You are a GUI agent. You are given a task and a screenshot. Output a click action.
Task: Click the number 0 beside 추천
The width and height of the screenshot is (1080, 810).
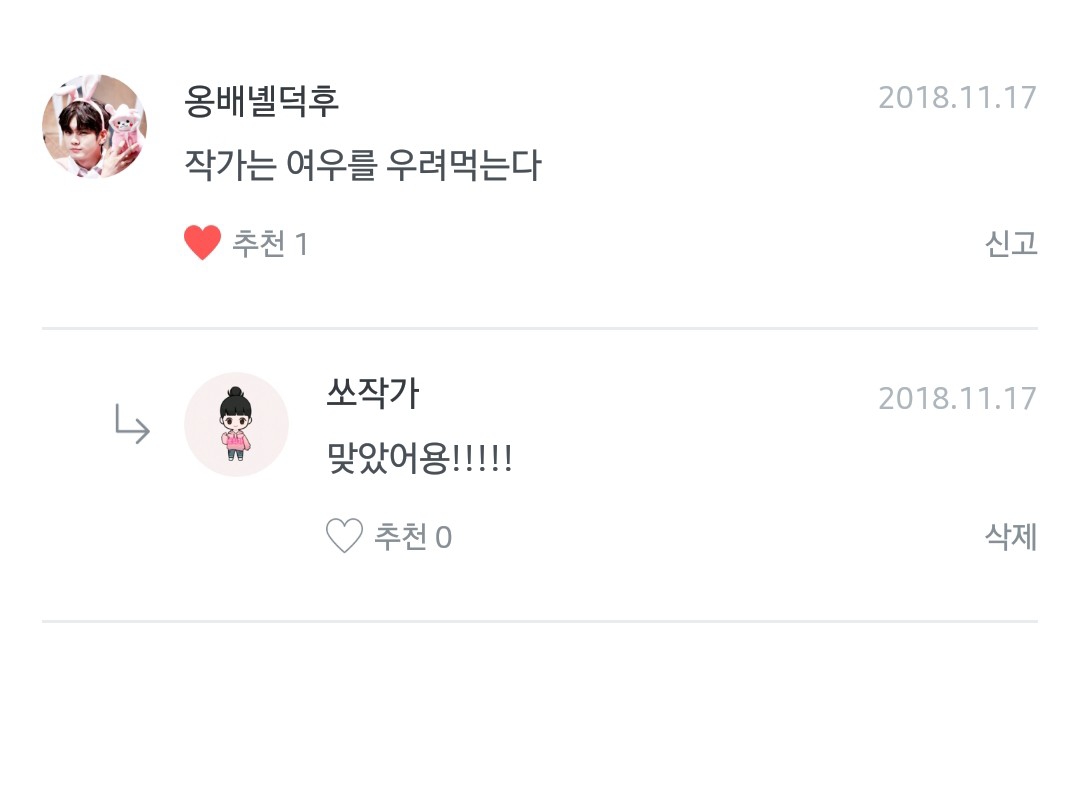pos(443,538)
